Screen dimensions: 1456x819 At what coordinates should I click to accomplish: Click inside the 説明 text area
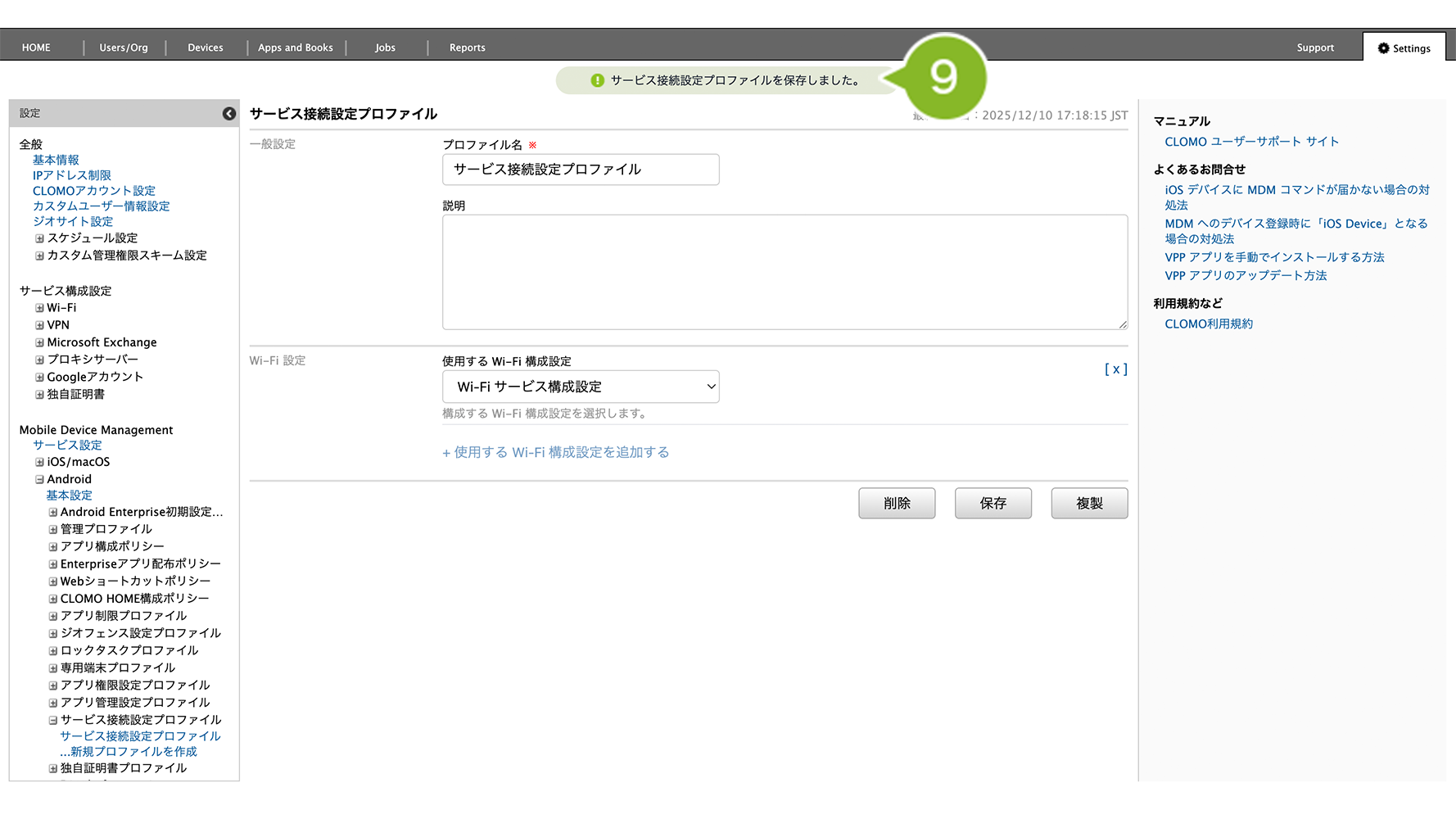click(785, 272)
